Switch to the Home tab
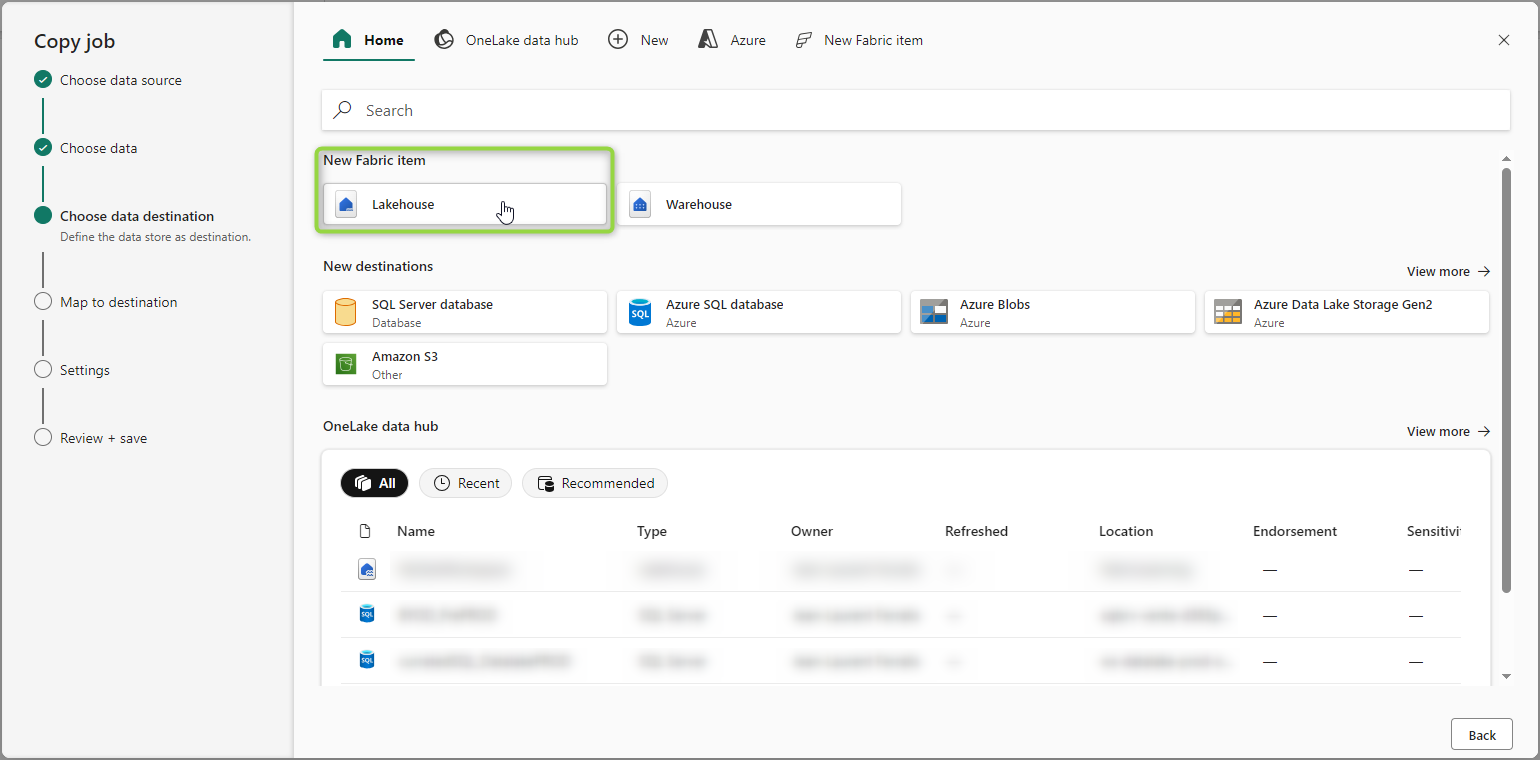 [368, 40]
